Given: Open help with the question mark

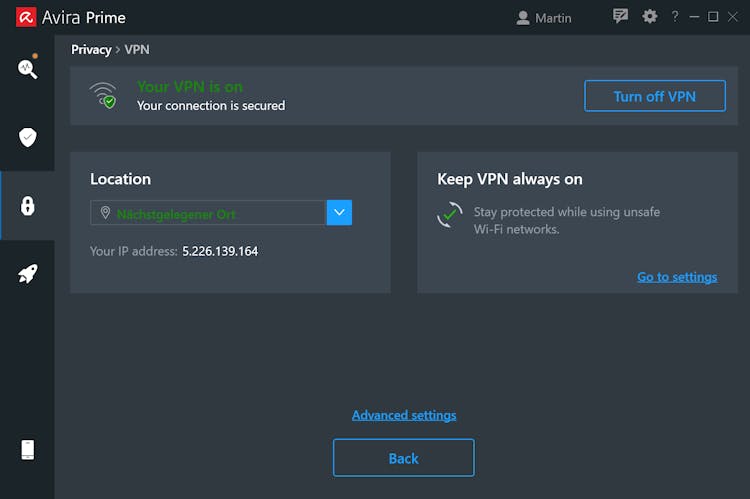Looking at the screenshot, I should point(675,16).
